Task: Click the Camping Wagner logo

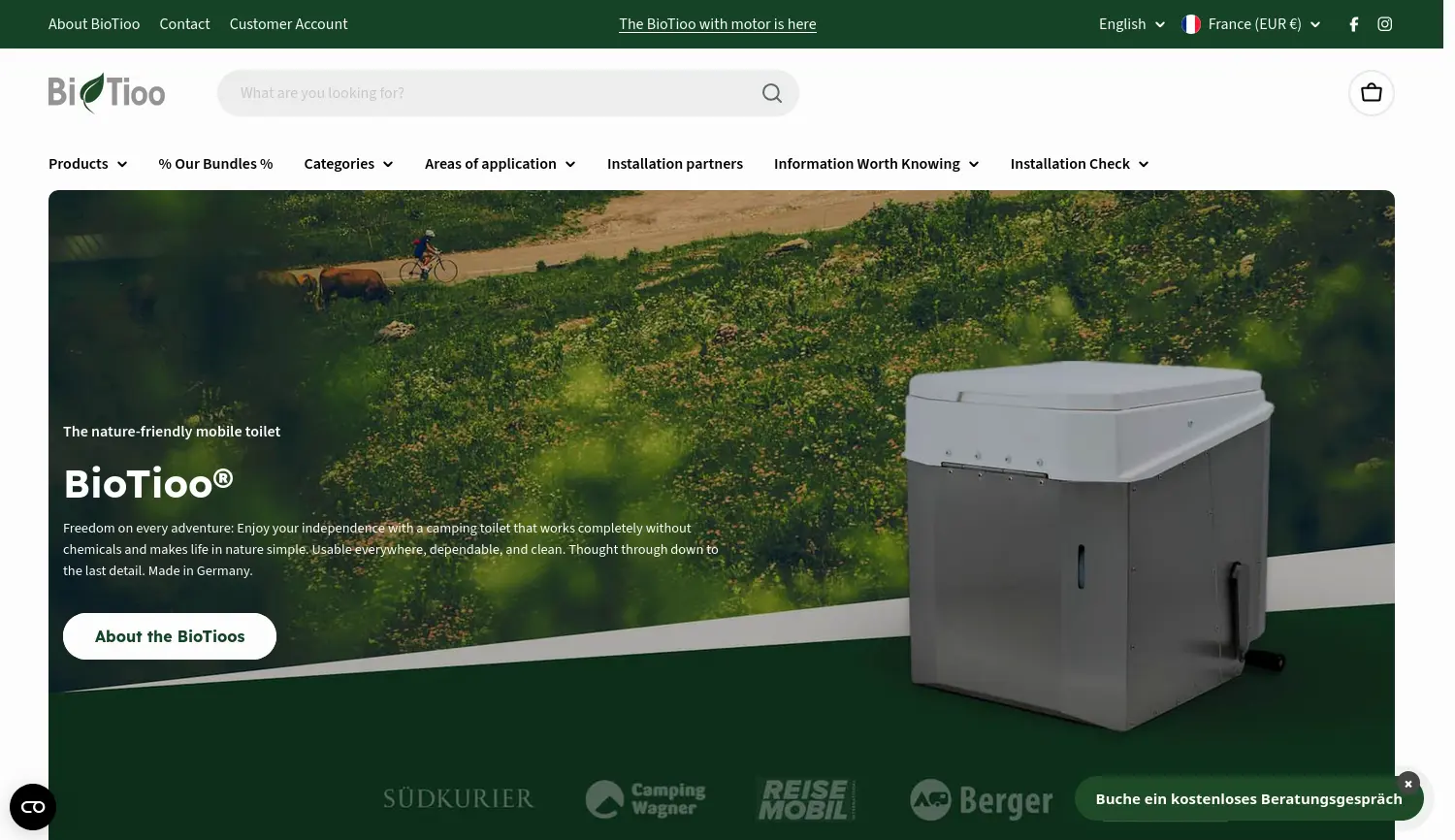Action: 646,799
